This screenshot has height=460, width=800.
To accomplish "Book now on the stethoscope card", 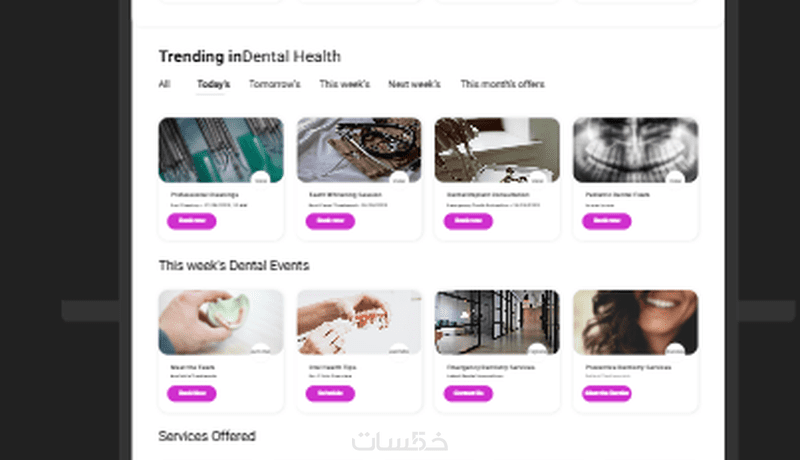I will click(x=330, y=221).
